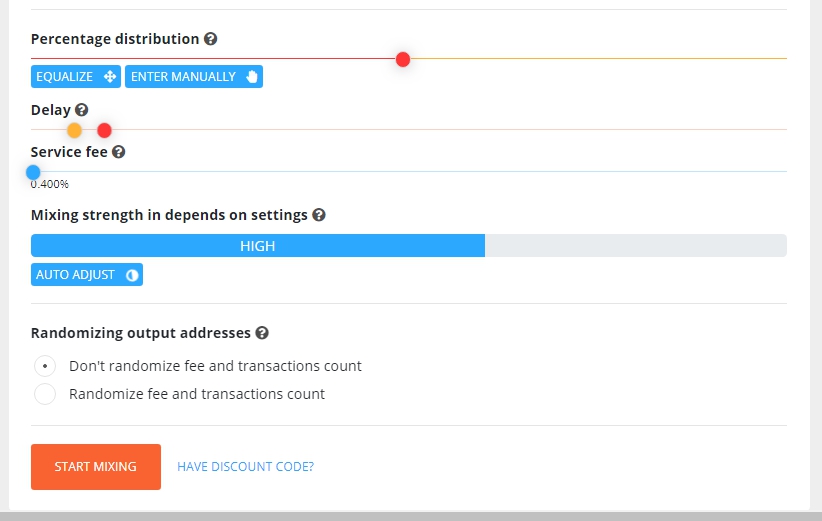
Task: Click the yellow section of Percentage distribution track
Action: pyautogui.click(x=600, y=59)
